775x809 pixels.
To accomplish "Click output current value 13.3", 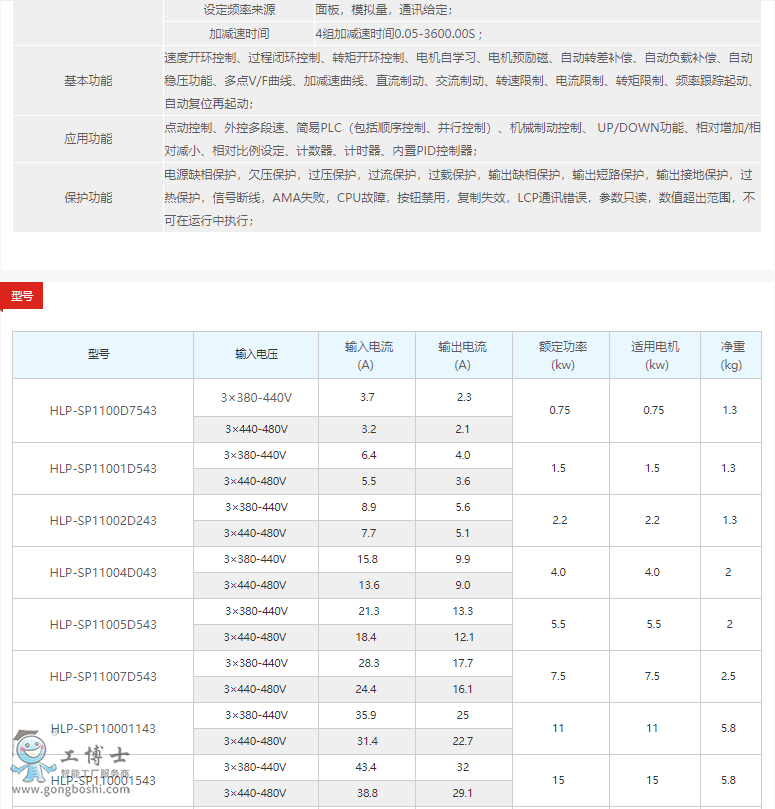I will click(463, 611).
